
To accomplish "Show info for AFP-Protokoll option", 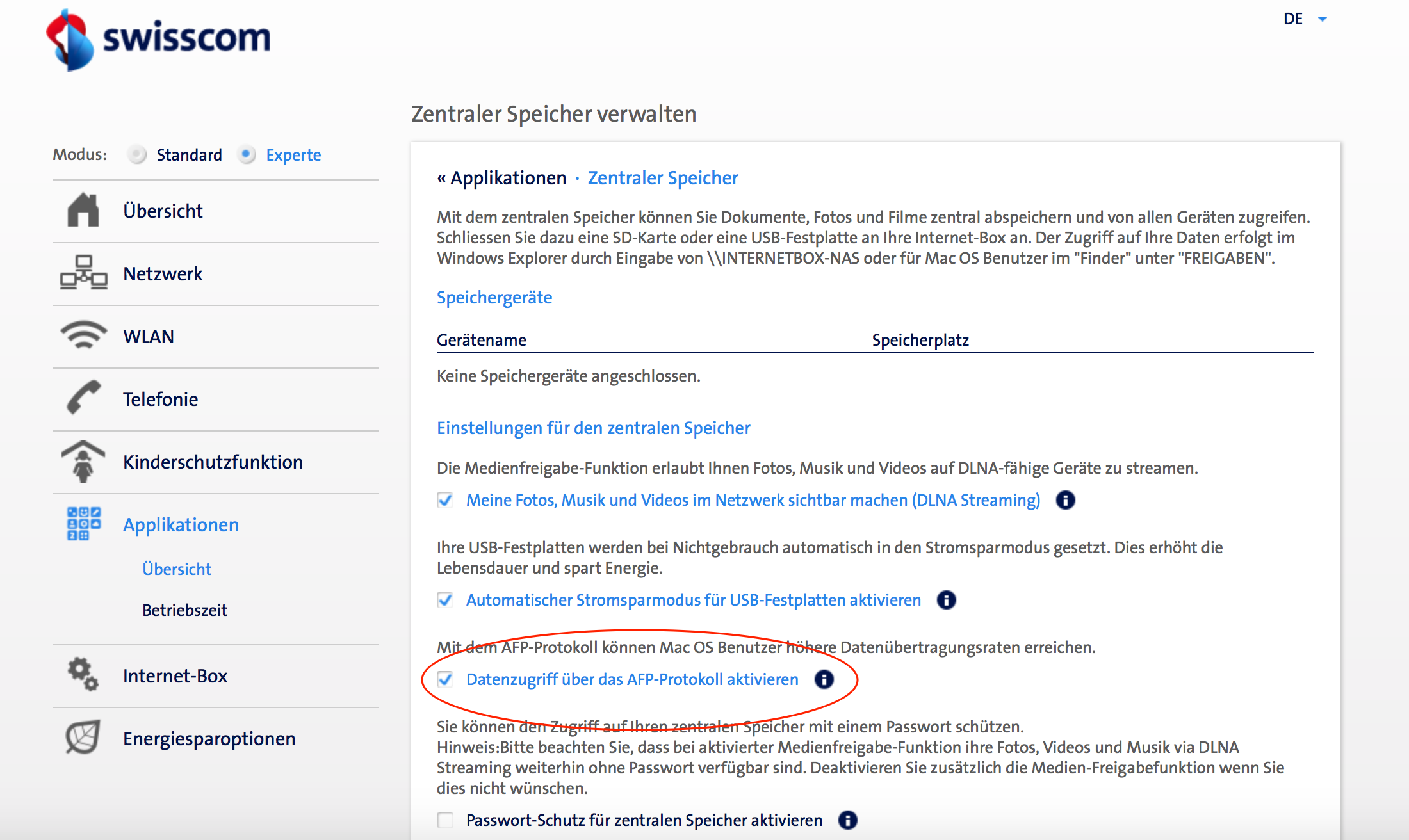I will [x=824, y=679].
